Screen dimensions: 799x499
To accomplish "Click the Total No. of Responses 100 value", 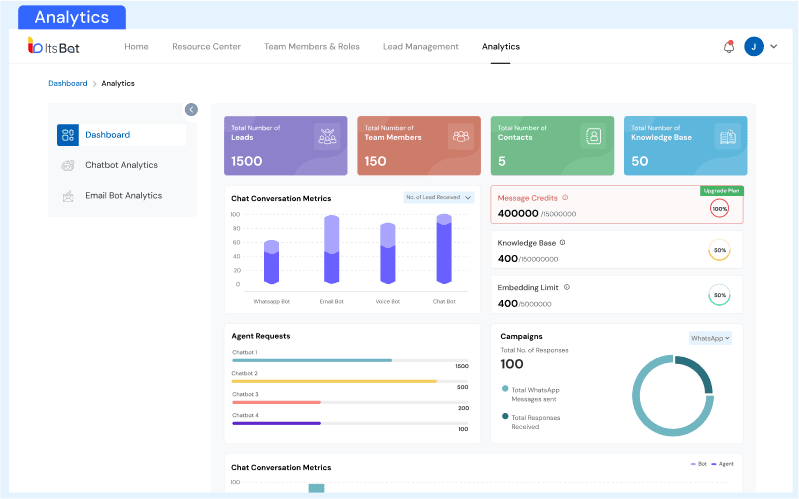I will 512,364.
